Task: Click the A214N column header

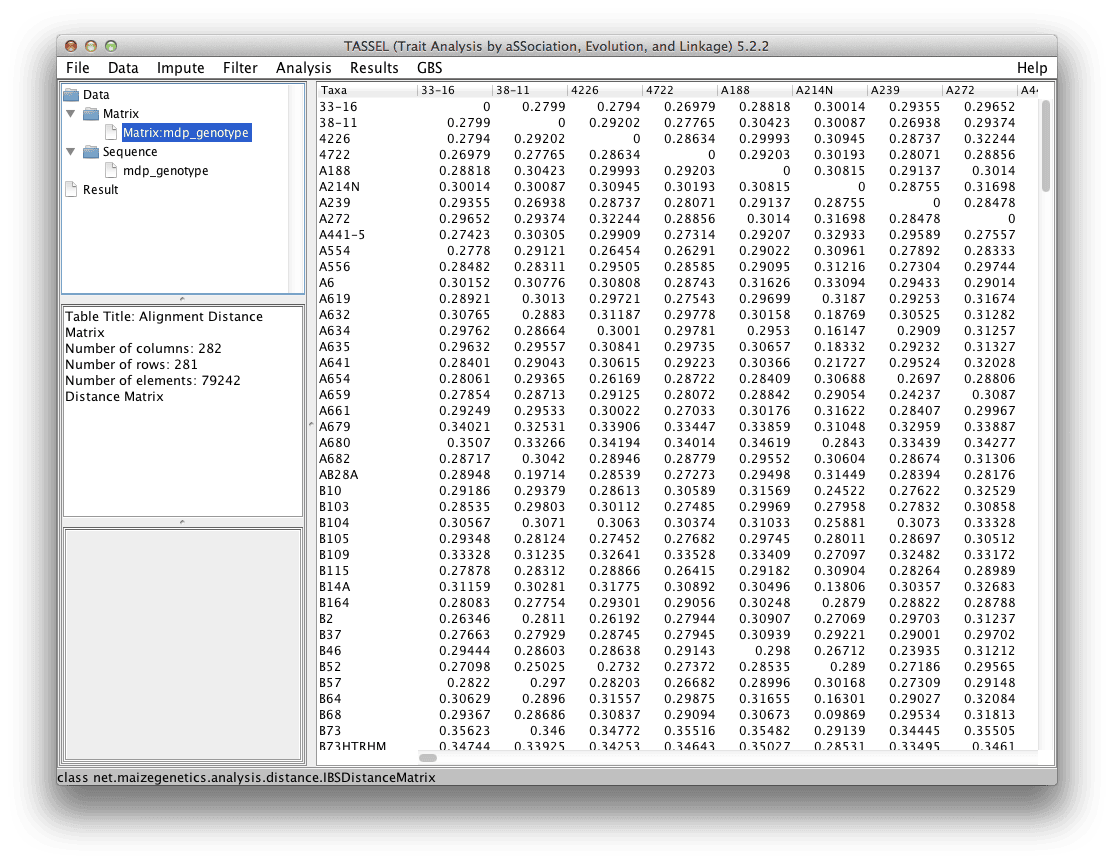Action: tap(829, 90)
